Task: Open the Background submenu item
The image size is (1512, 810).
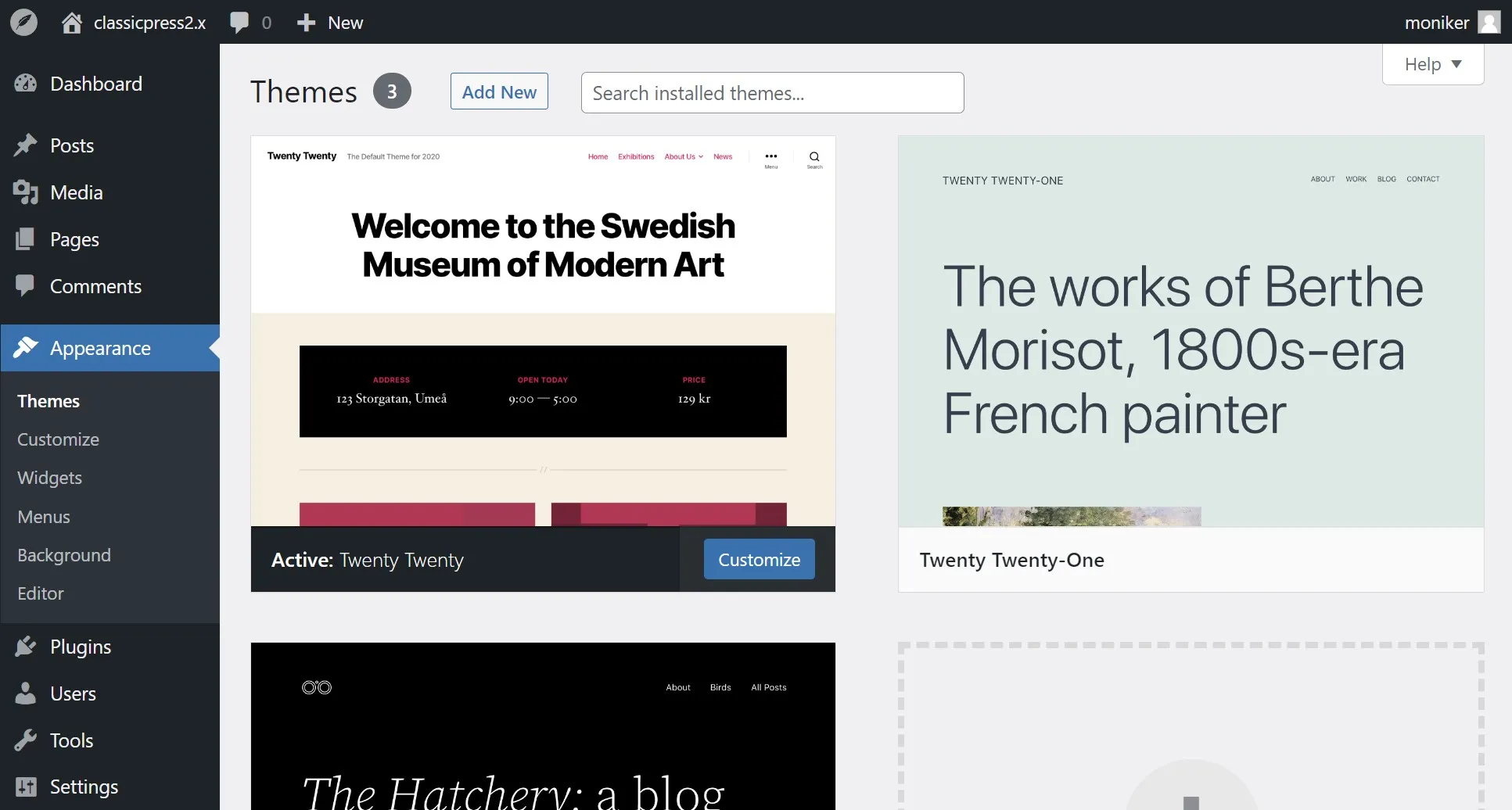Action: coord(64,555)
